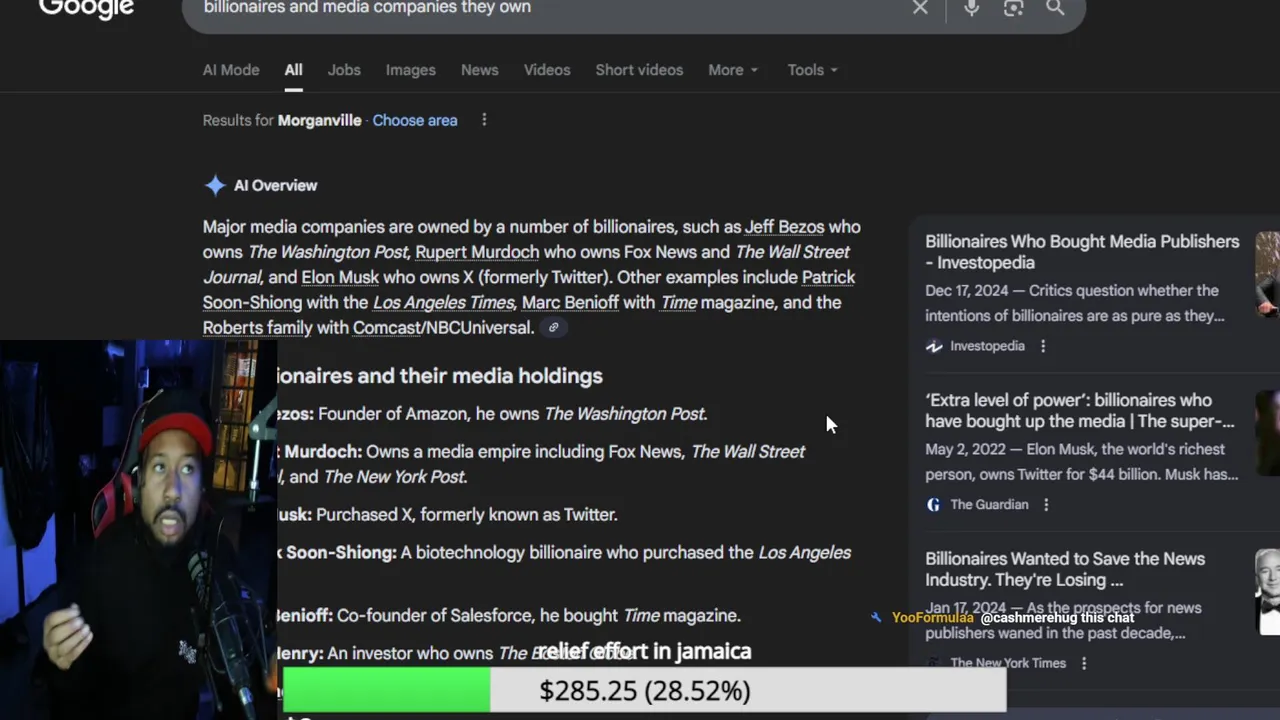Viewport: 1280px width, 720px height.
Task: Click the Choose area link
Action: [x=415, y=120]
